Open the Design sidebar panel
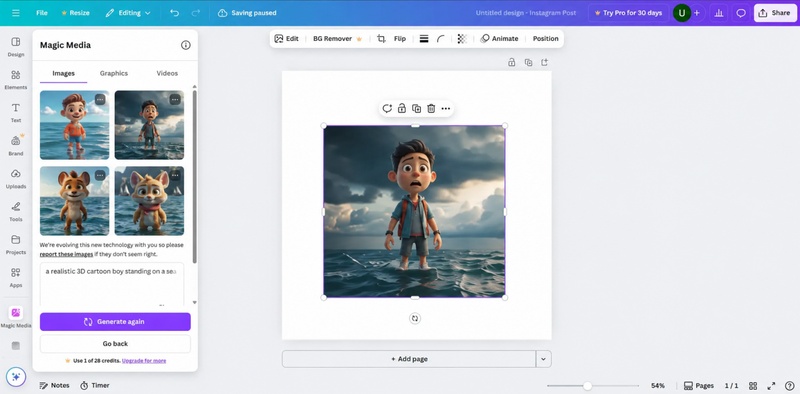 click(16, 46)
